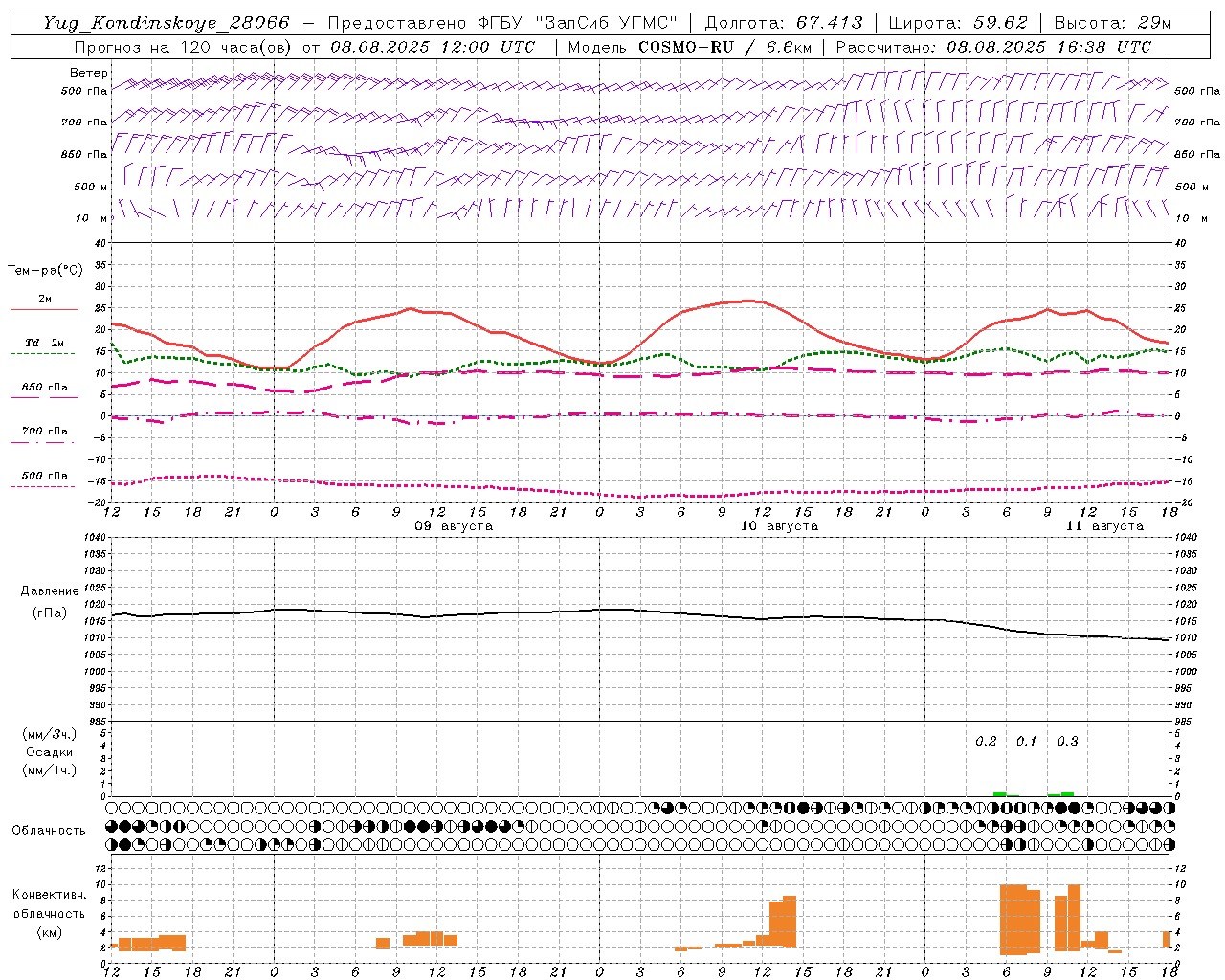
Task: Click the date label 09 августа
Action: coord(454,526)
